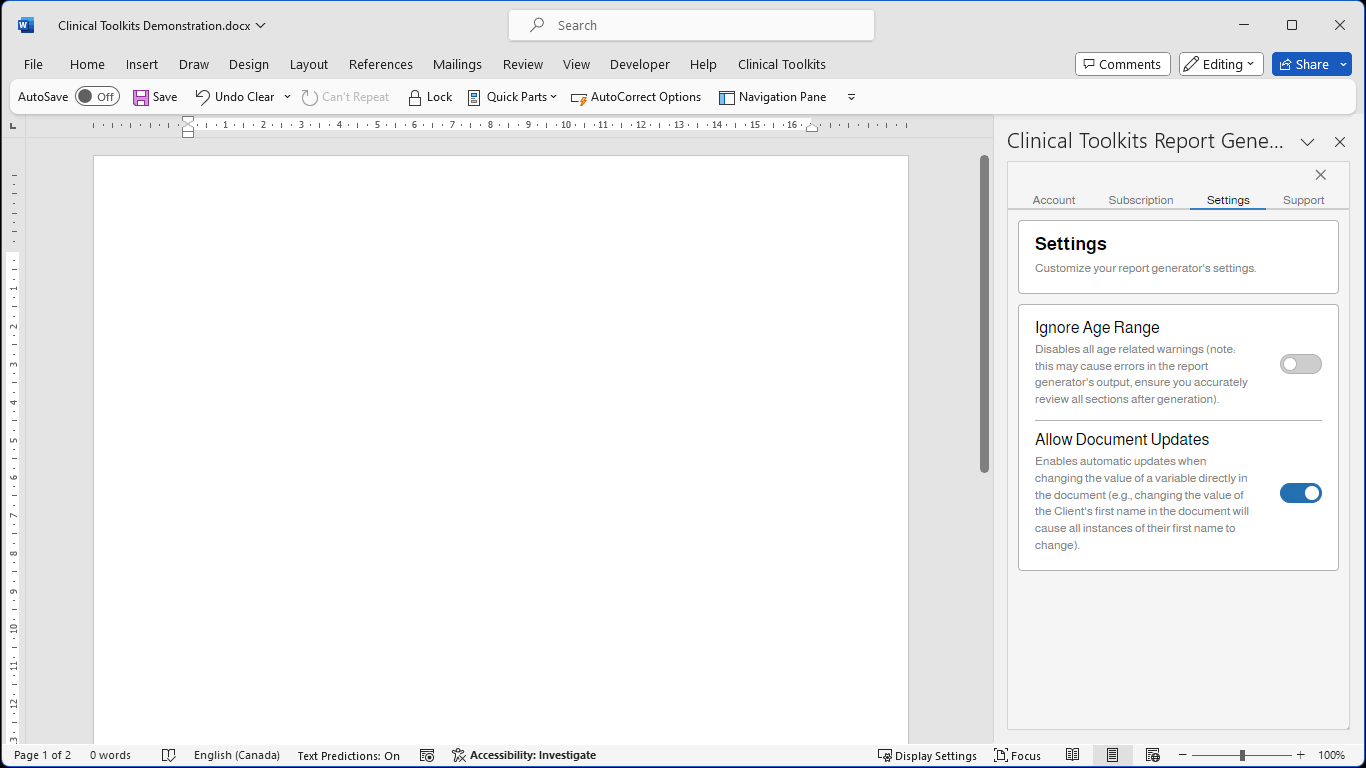Viewport: 1366px width, 768px height.
Task: Open the Design ribbon tab
Action: pyautogui.click(x=249, y=64)
